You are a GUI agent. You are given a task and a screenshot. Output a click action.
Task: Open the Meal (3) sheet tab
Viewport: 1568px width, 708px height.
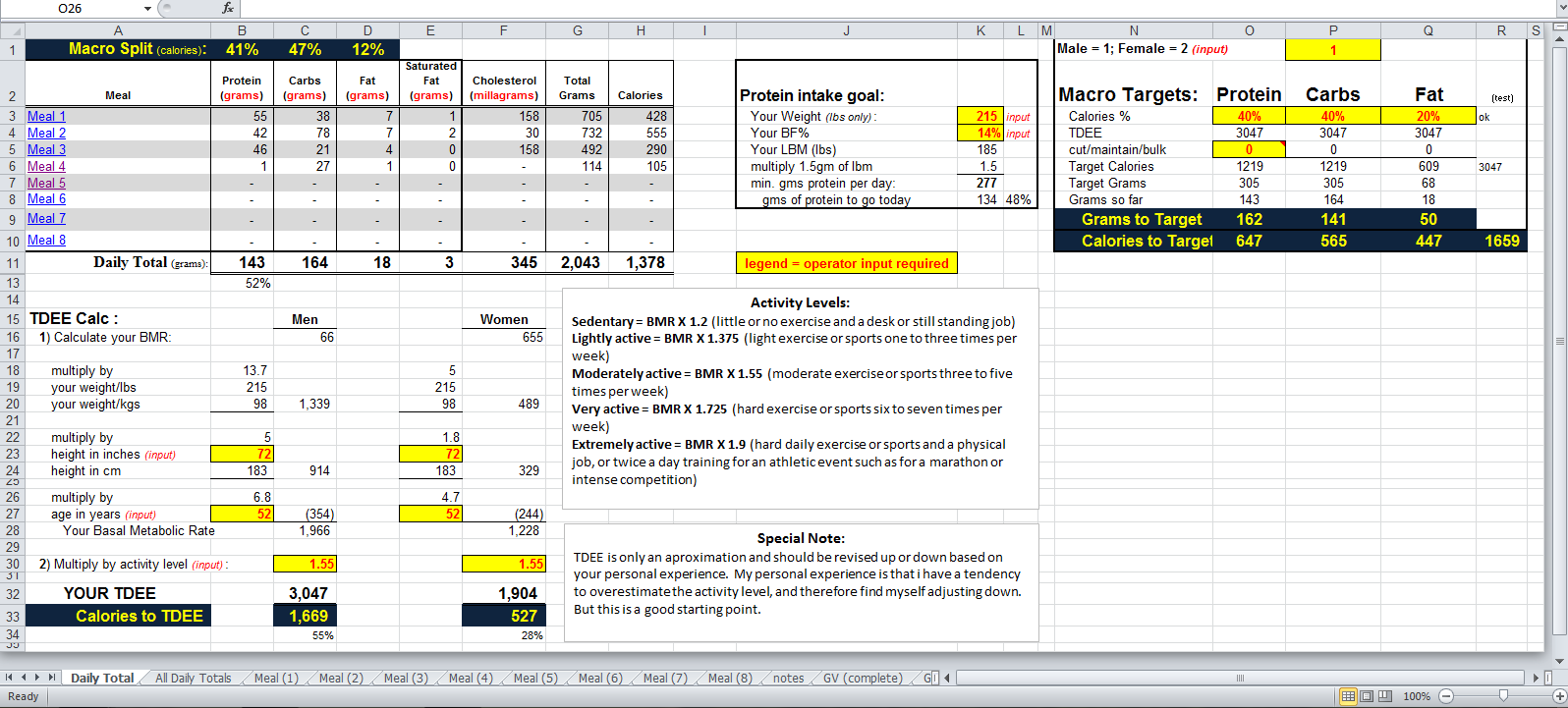[405, 678]
